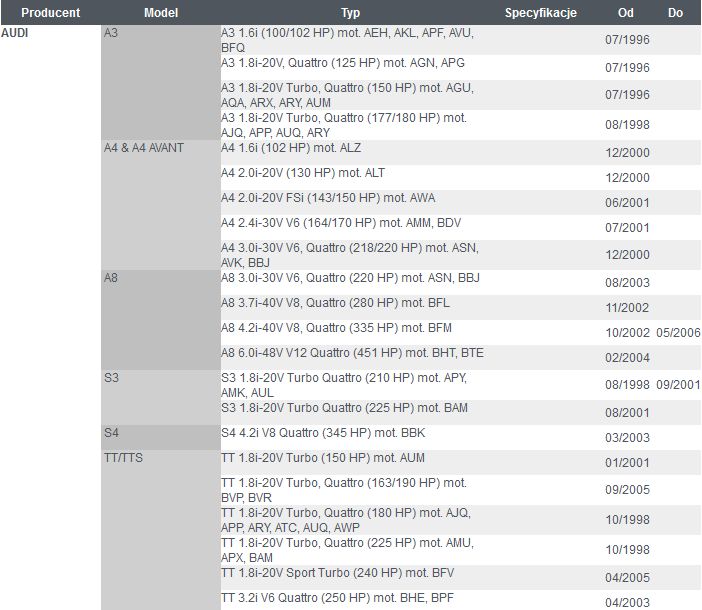702x610 pixels.
Task: Click the 04/2003 start date
Action: (x=627, y=603)
